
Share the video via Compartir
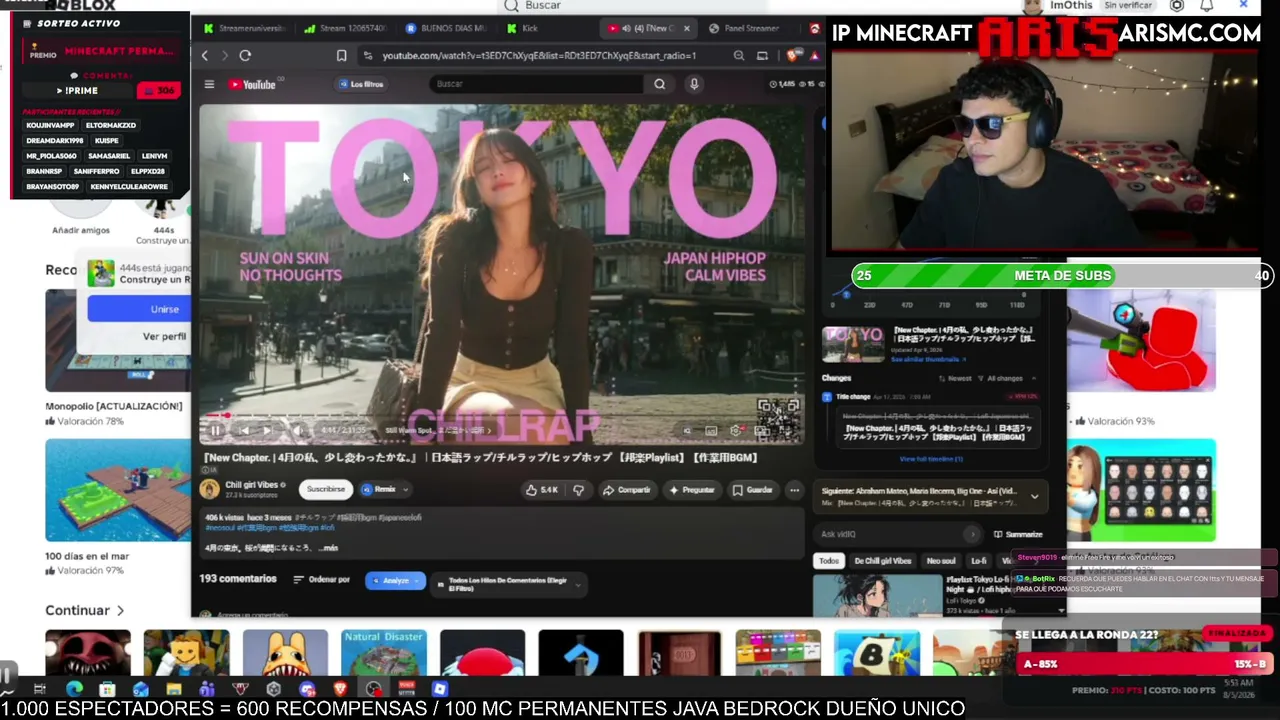(627, 490)
